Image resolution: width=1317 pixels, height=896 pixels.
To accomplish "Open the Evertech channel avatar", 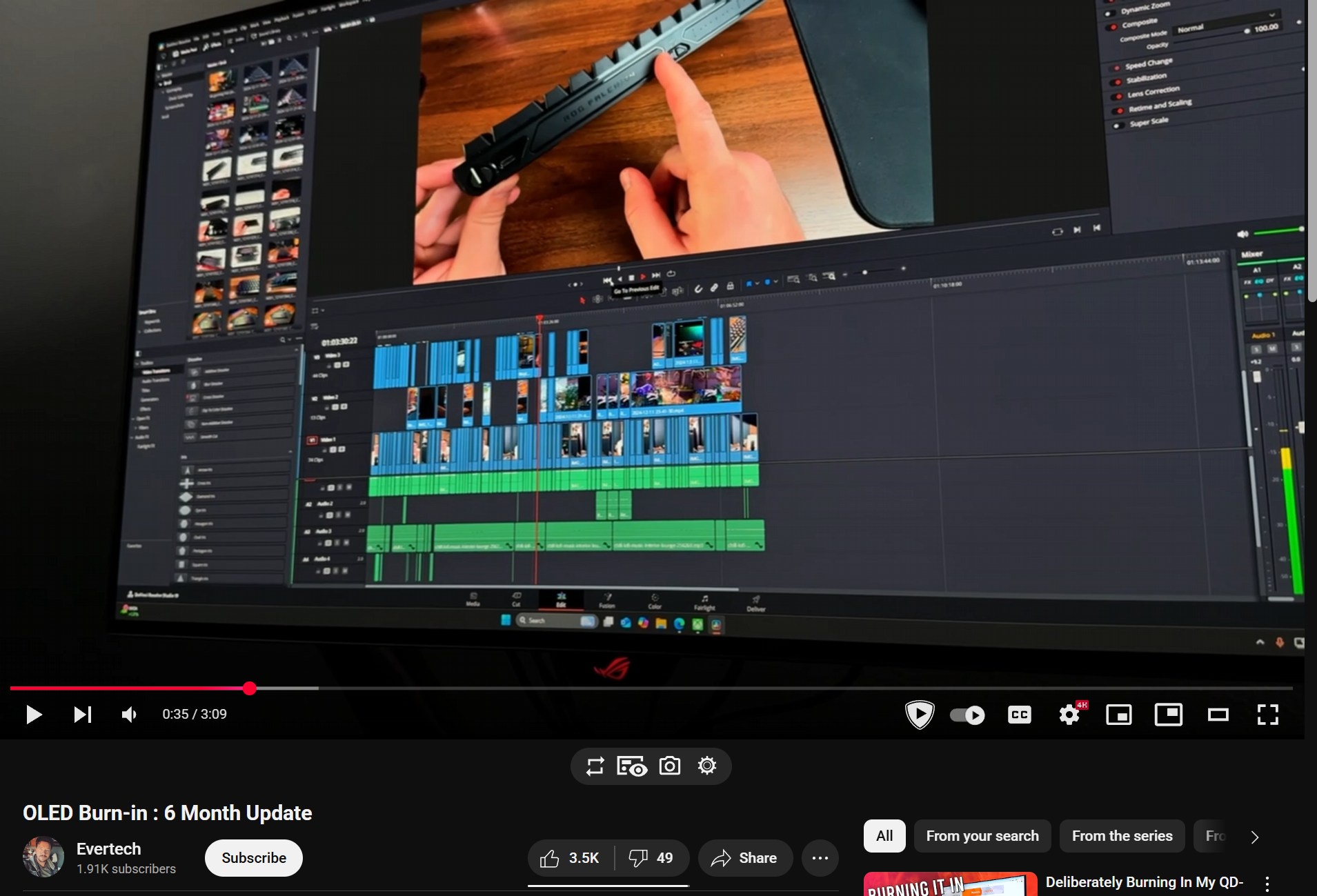I will pos(43,857).
